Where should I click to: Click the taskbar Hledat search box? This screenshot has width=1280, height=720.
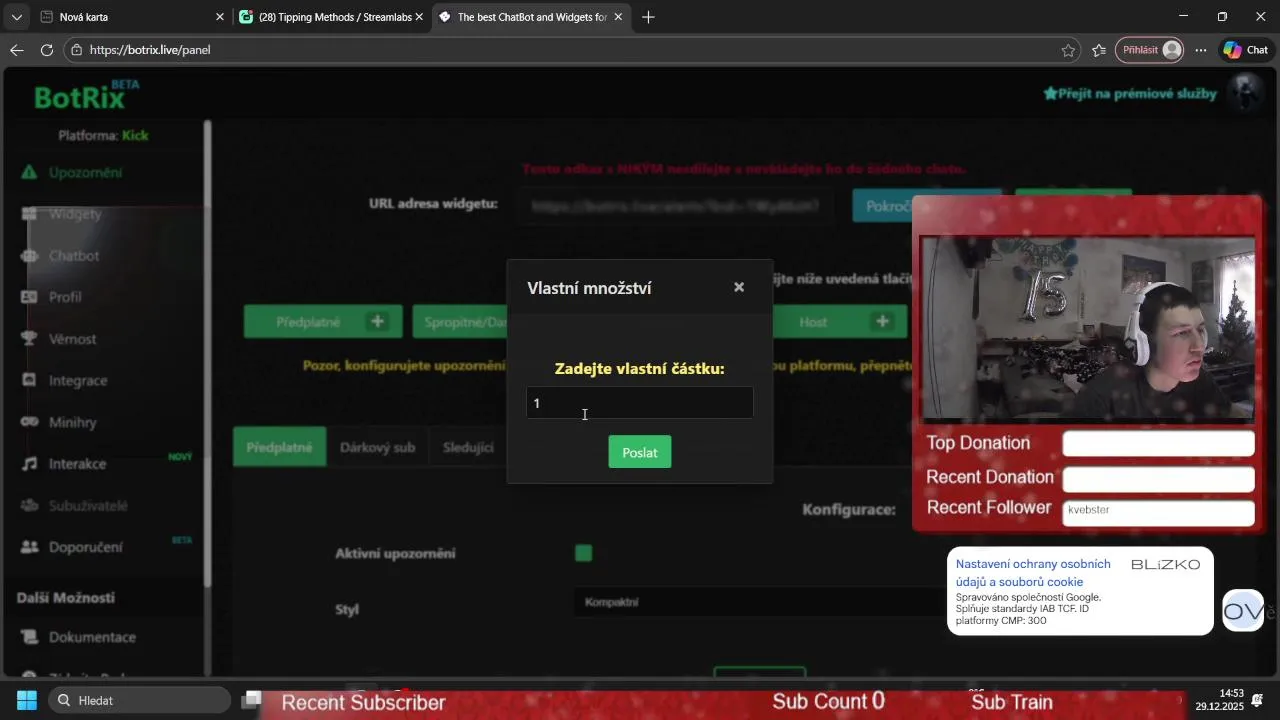[139, 700]
